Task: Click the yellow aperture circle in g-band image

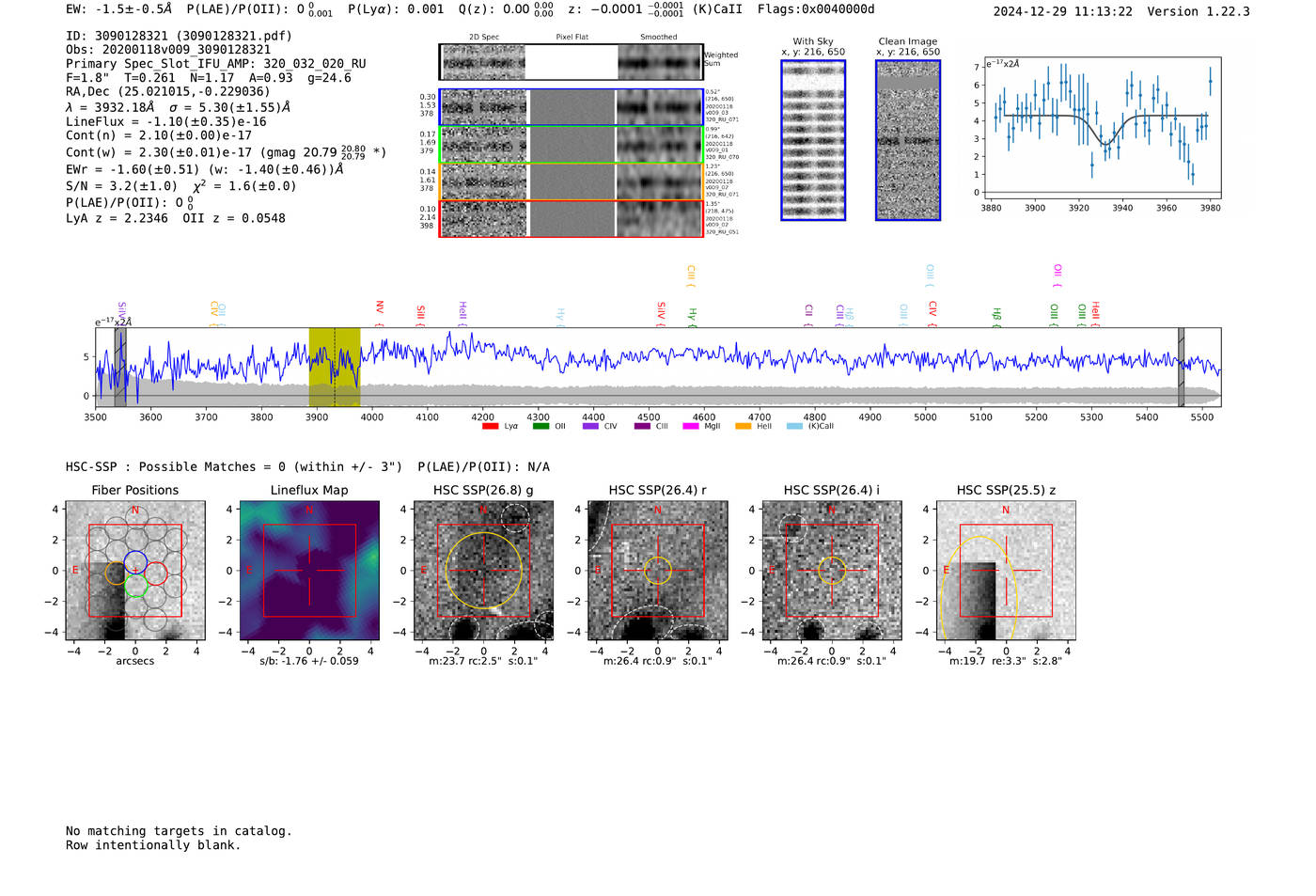Action: [x=484, y=571]
